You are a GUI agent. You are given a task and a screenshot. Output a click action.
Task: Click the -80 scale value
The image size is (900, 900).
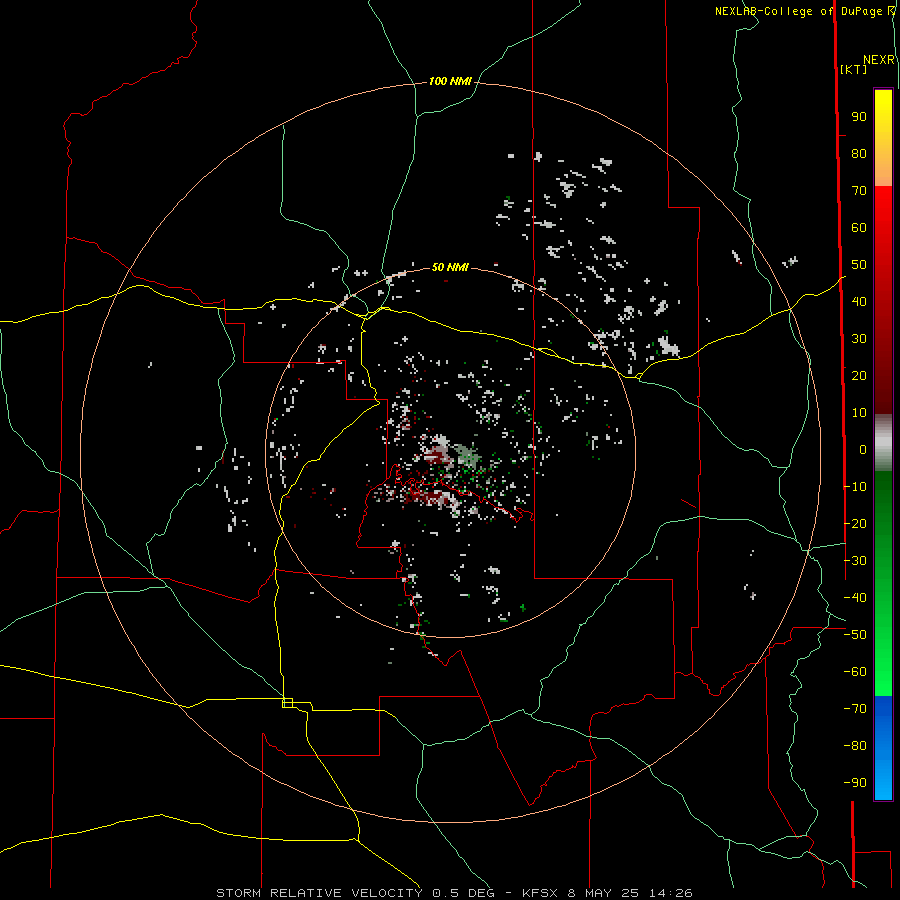[855, 746]
